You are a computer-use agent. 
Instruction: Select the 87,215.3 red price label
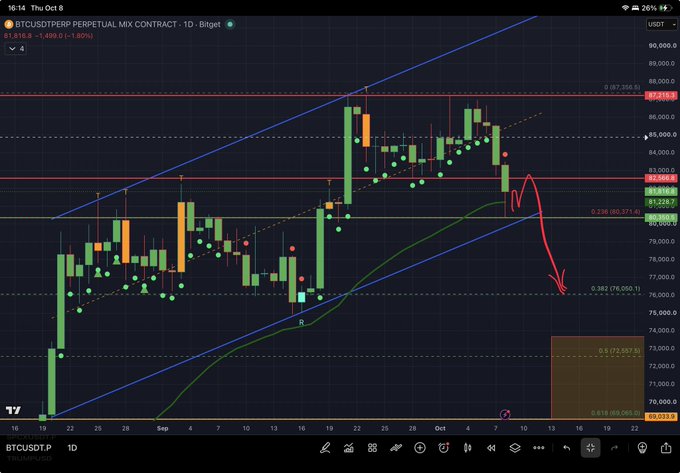point(661,95)
